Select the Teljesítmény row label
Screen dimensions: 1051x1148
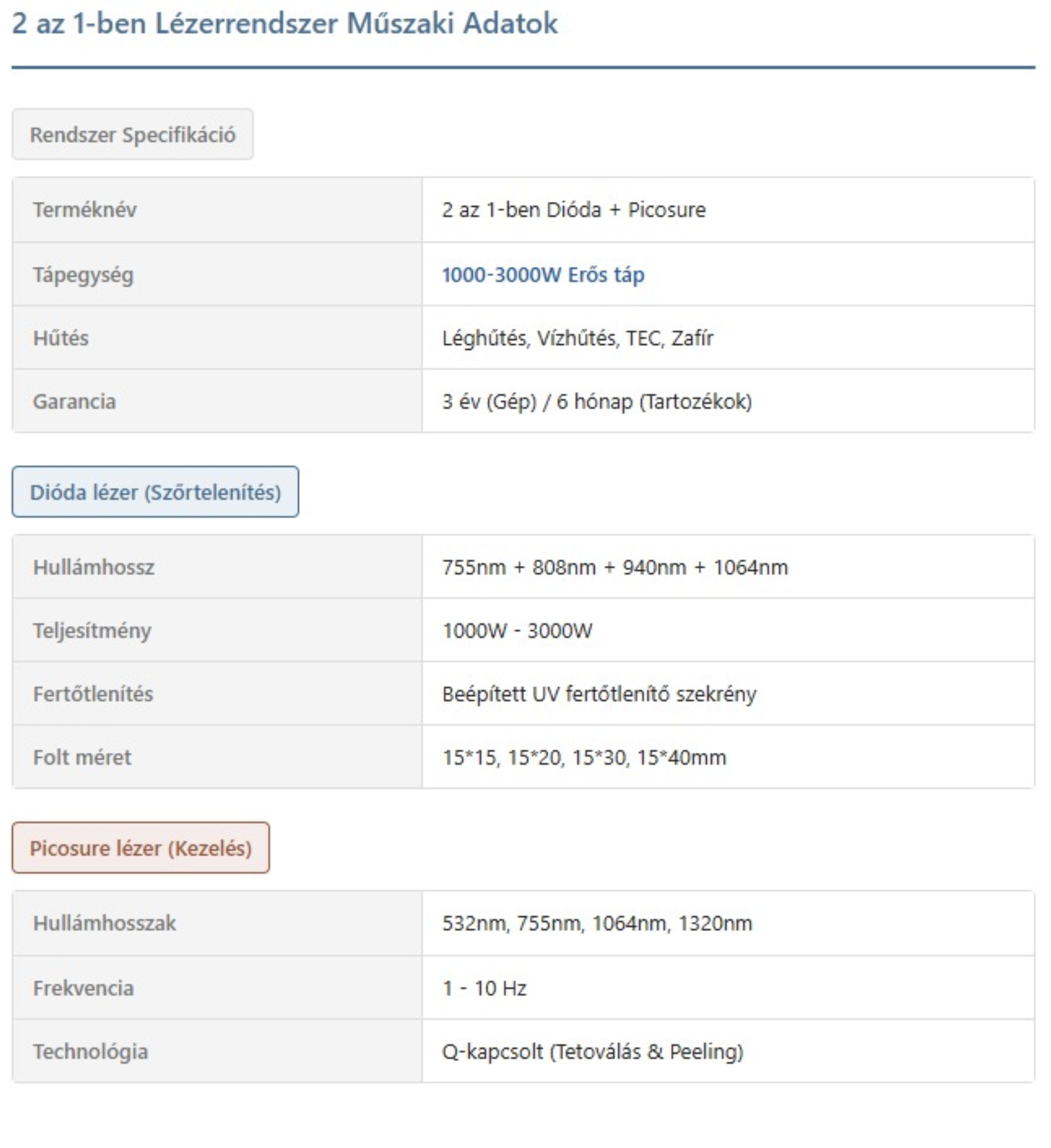pyautogui.click(x=217, y=630)
